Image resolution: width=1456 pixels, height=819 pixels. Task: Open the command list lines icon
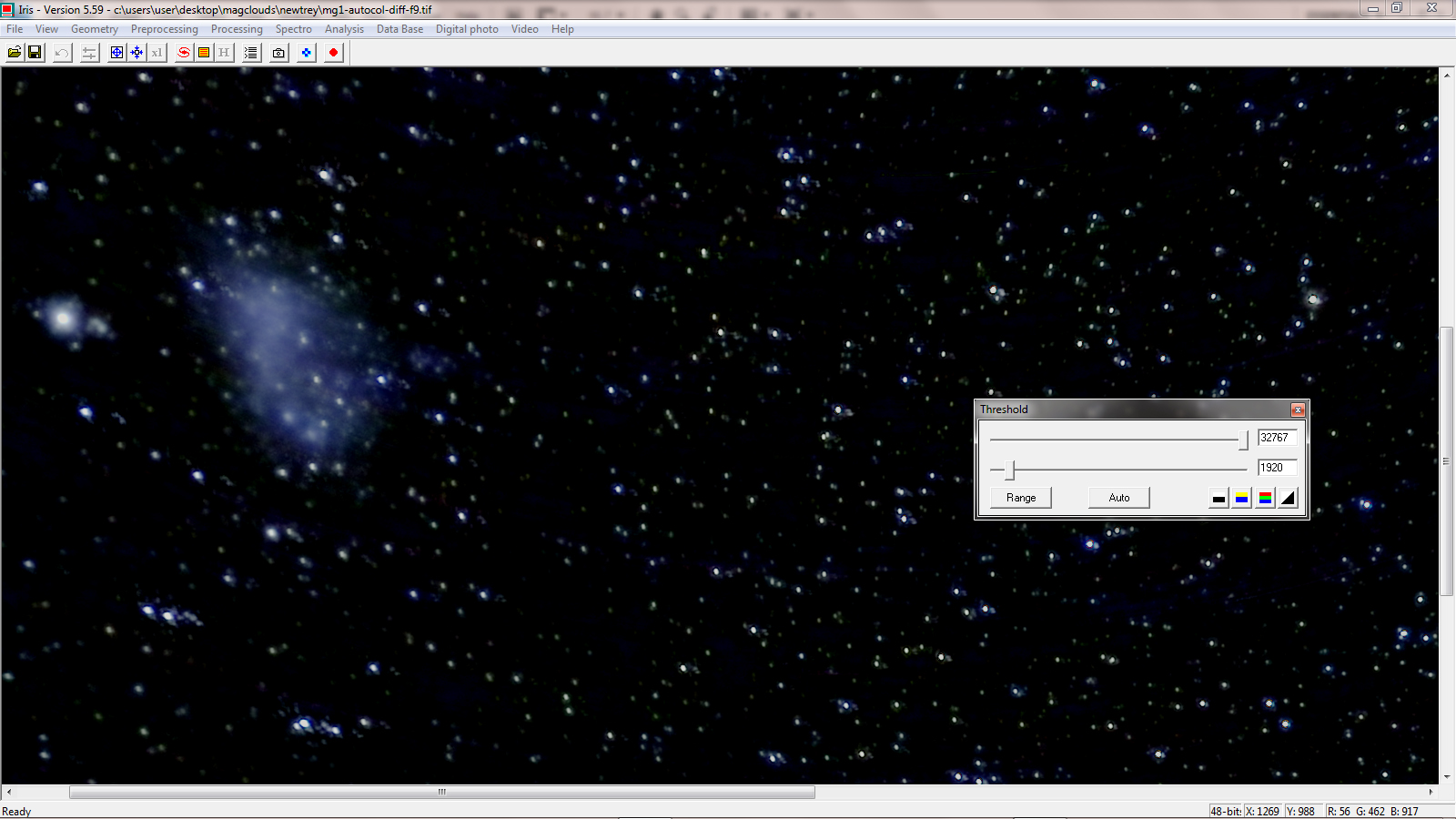pos(251,53)
